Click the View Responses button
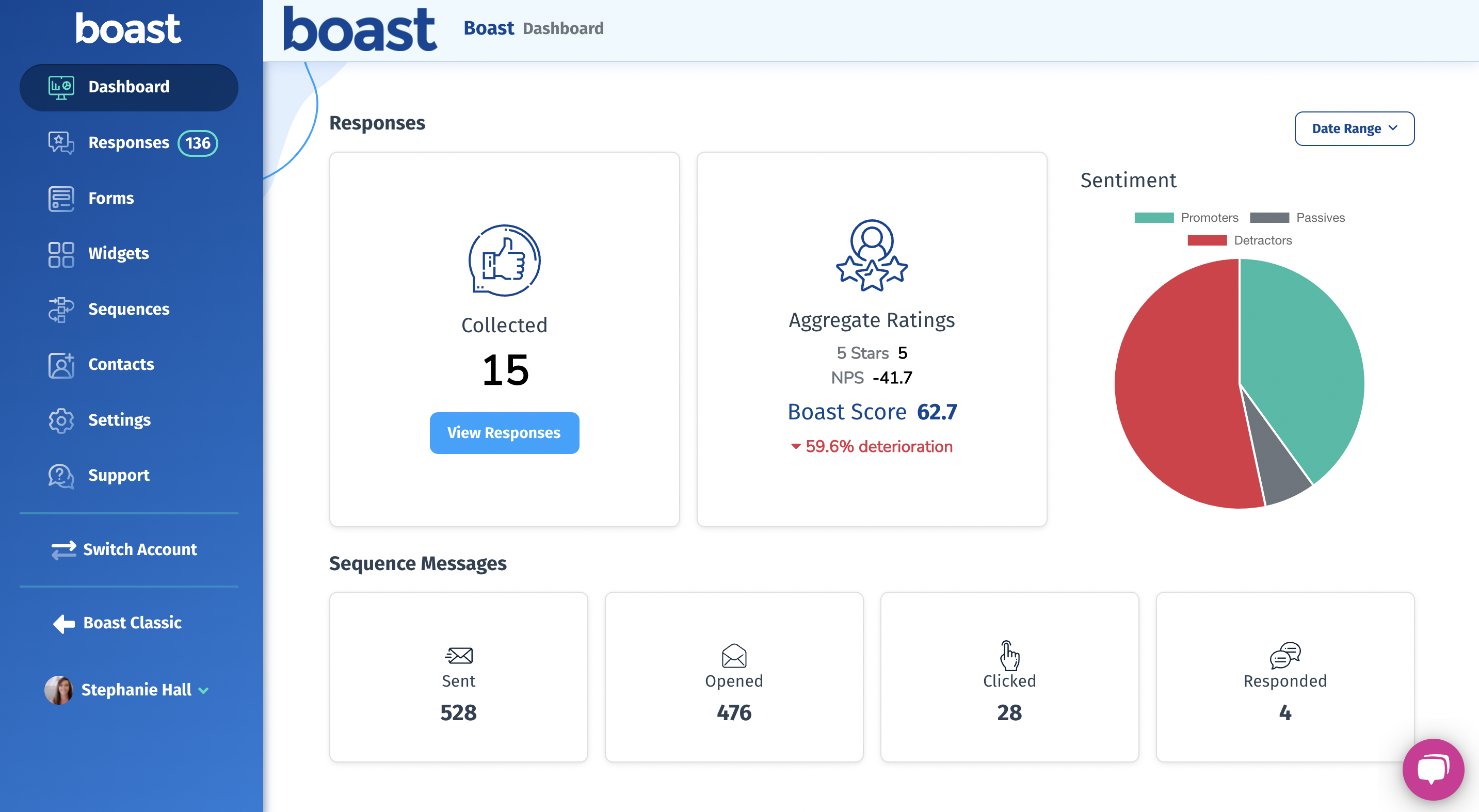 (504, 433)
